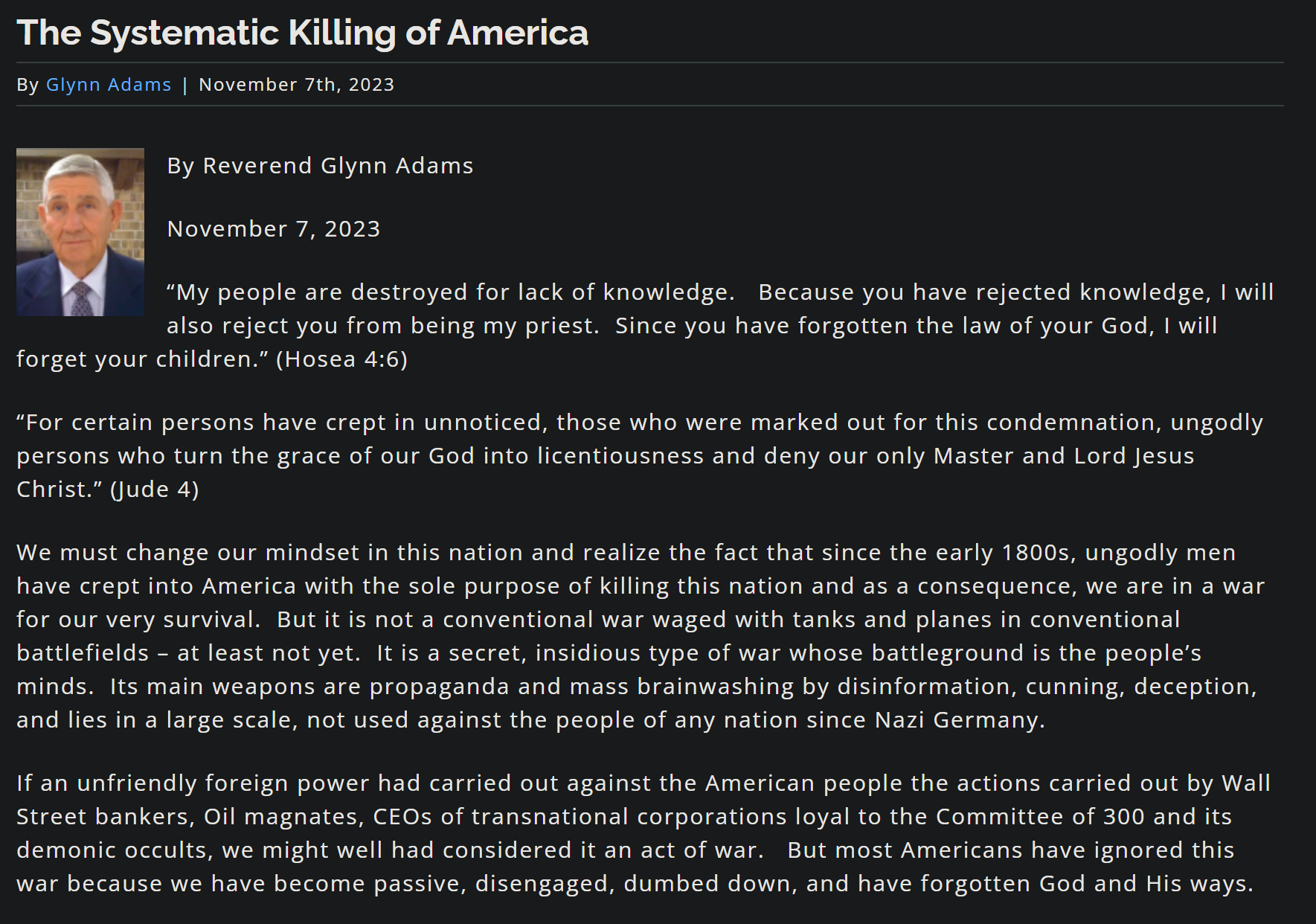Click the paragraph starting We must change our mindset

641,636
